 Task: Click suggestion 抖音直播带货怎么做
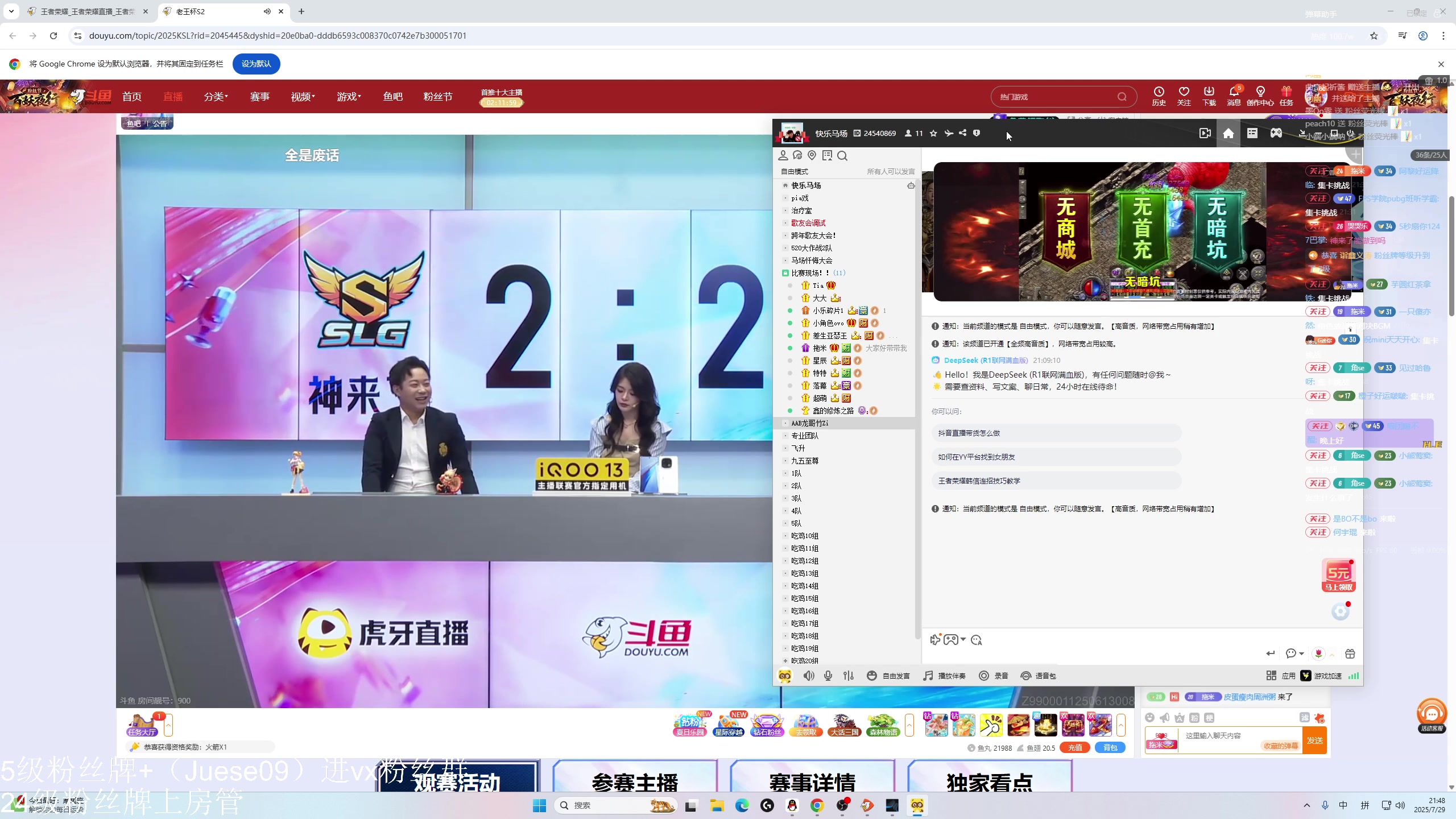click(1056, 433)
